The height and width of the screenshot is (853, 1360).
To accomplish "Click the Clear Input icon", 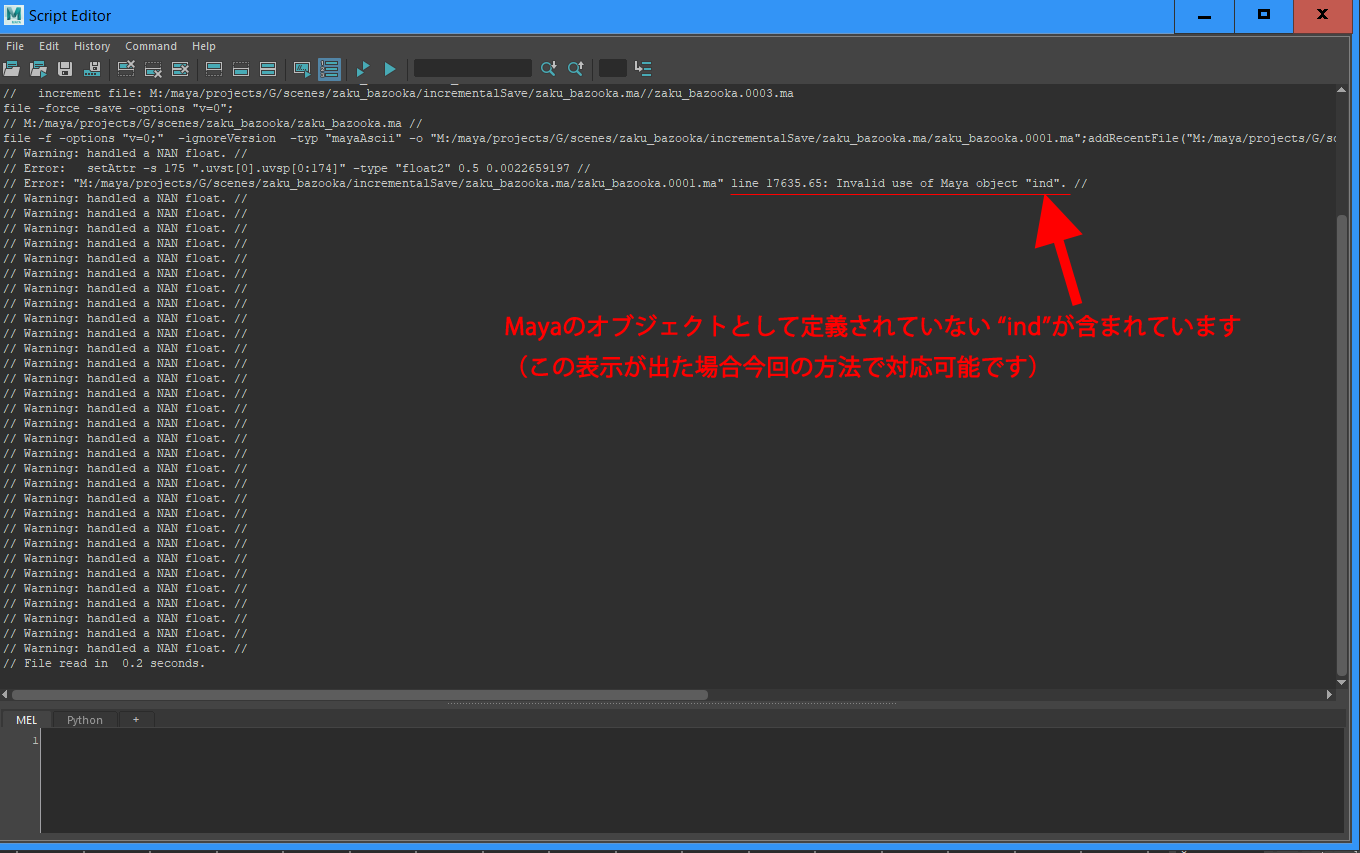I will pos(153,69).
